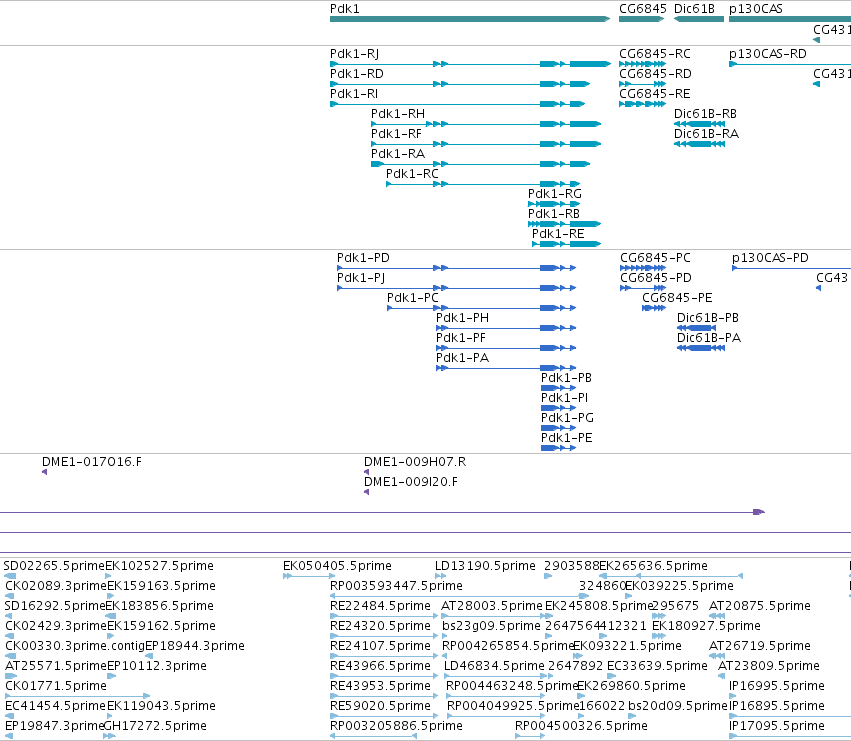Select EST EC33639.5prime
This screenshot has height=741, width=851.
[x=657, y=667]
